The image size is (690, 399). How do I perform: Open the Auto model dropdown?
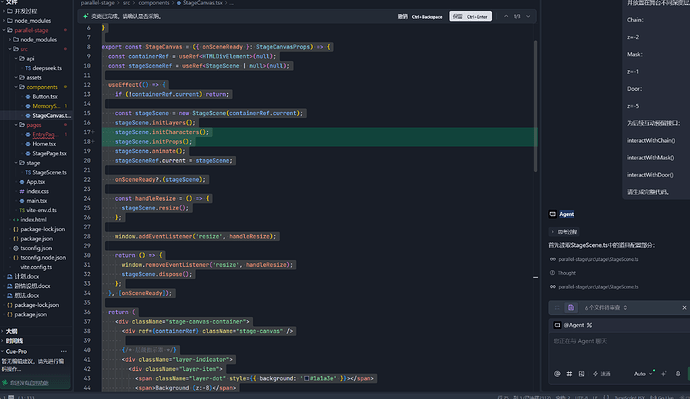pyautogui.click(x=642, y=373)
